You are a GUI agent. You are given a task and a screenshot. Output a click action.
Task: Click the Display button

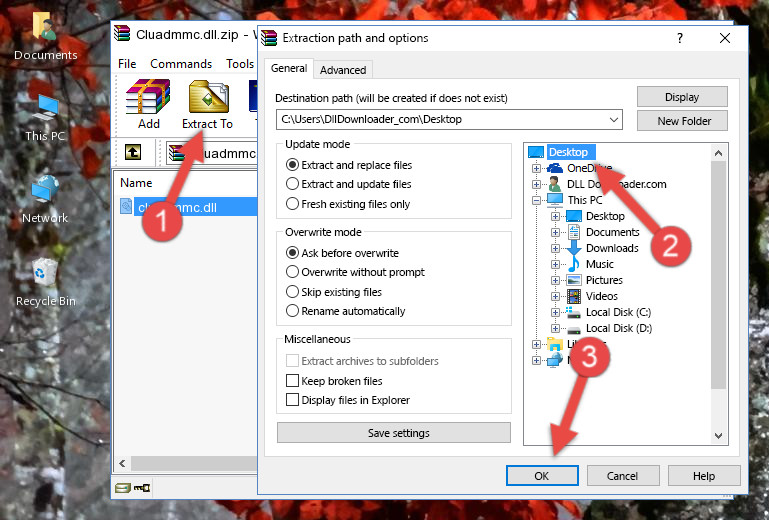682,97
